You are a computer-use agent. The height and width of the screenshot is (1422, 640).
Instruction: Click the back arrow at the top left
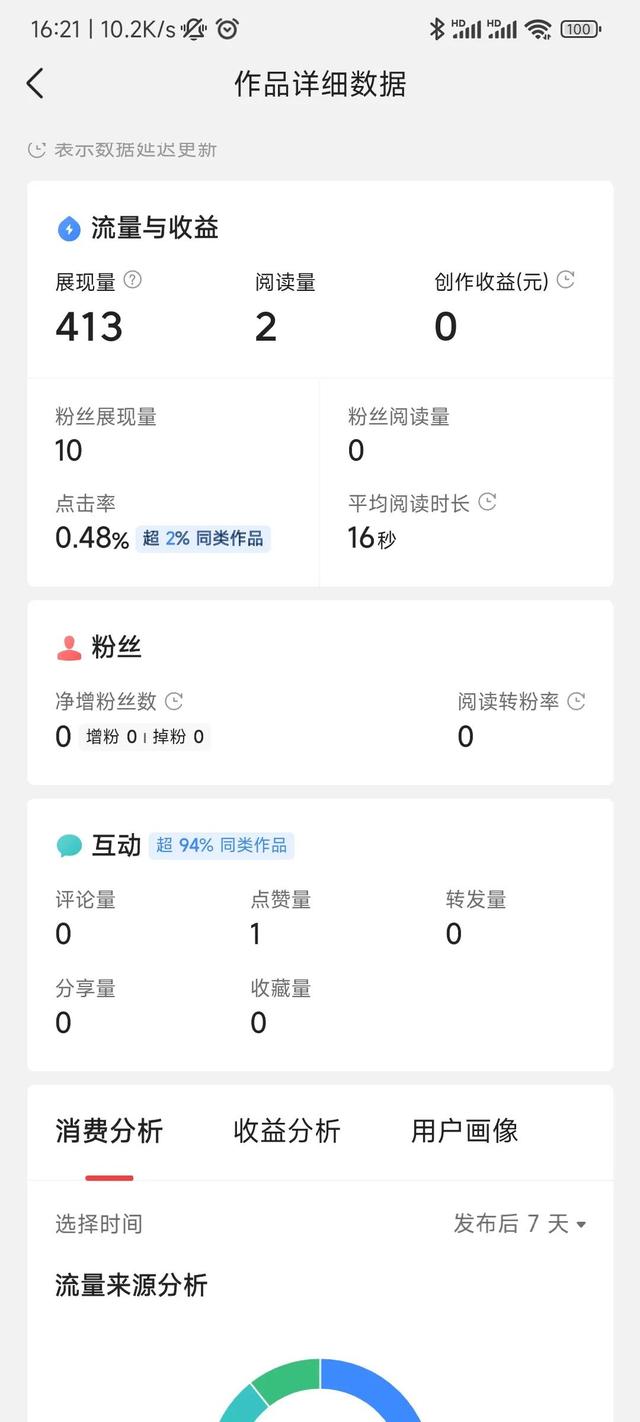click(35, 84)
